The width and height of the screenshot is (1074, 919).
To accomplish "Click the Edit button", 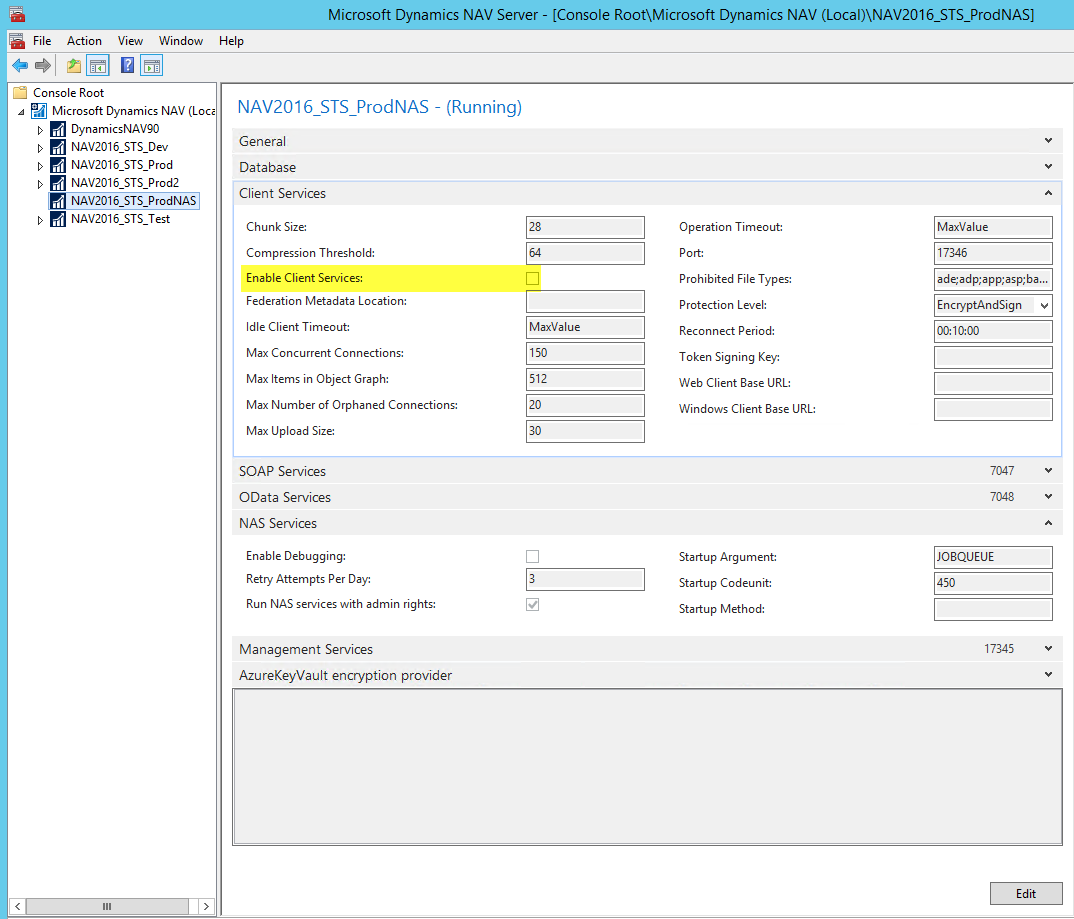I will tap(1026, 893).
